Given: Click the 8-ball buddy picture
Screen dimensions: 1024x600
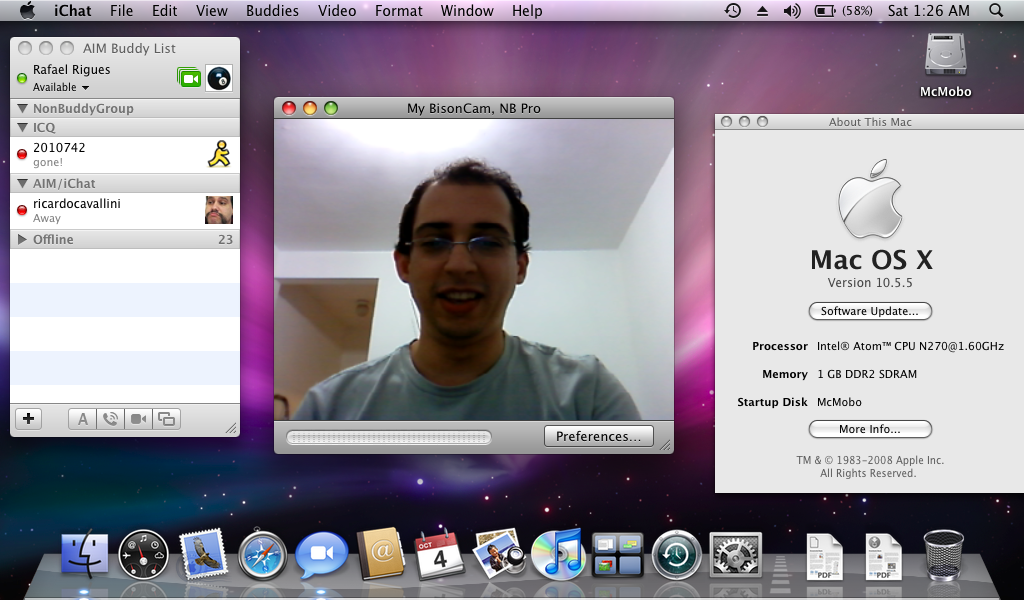Looking at the screenshot, I should pos(219,78).
